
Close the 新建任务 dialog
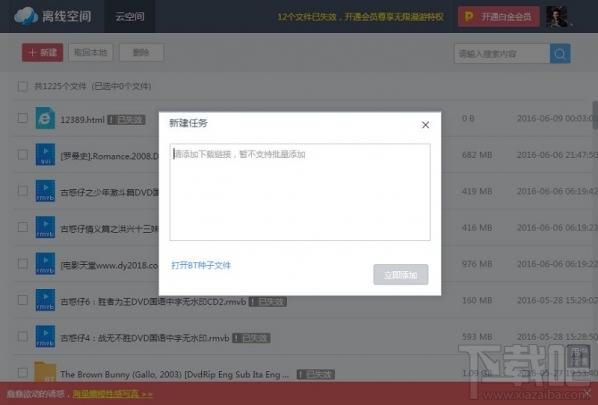coord(426,125)
